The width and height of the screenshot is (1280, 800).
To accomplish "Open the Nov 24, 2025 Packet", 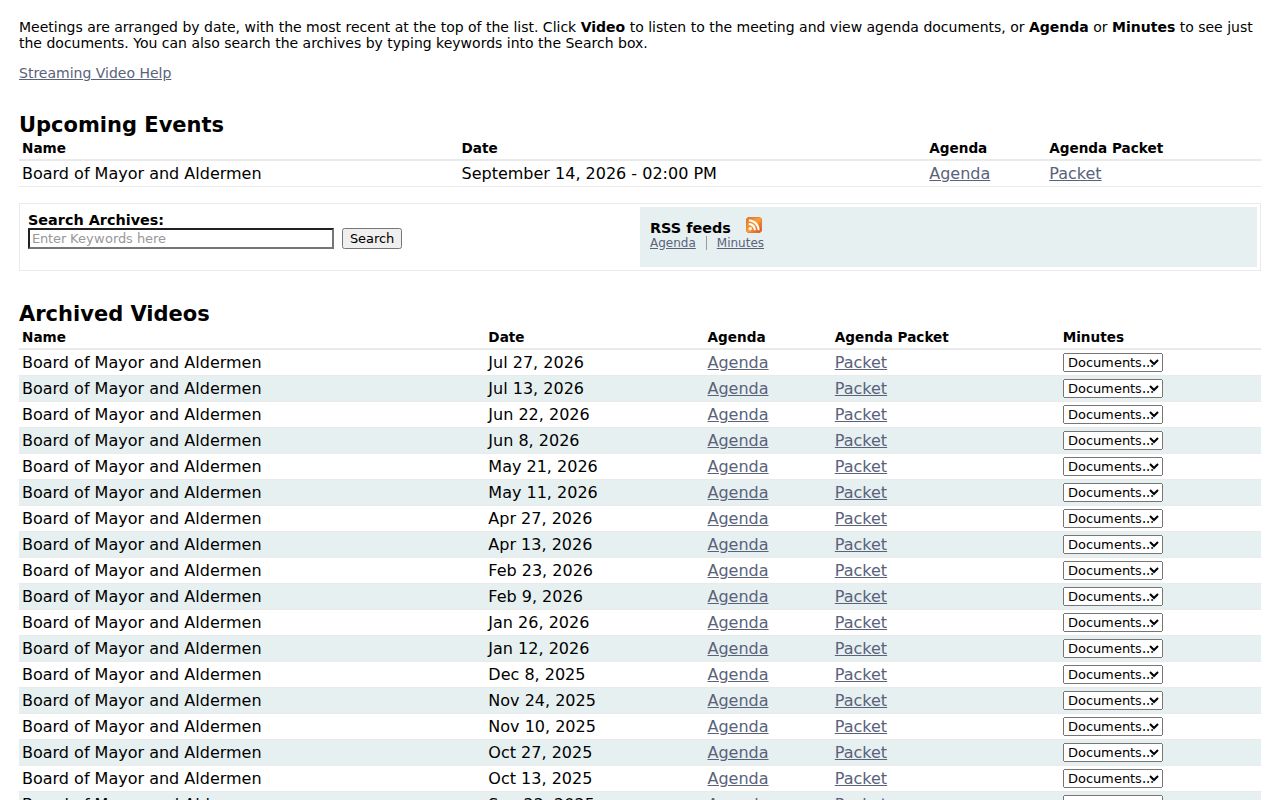I will tap(861, 700).
